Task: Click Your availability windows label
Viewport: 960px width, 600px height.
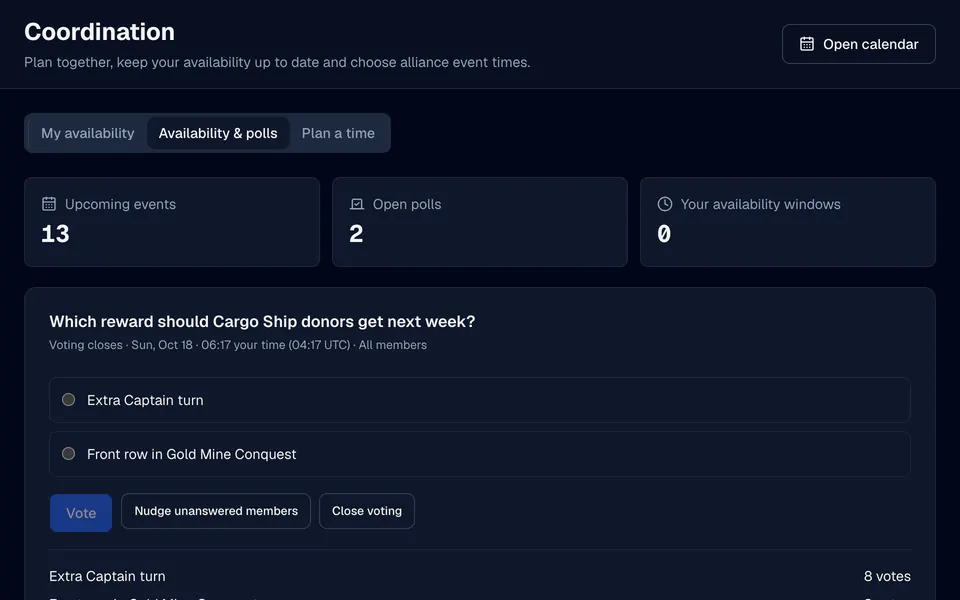Action: pos(760,204)
